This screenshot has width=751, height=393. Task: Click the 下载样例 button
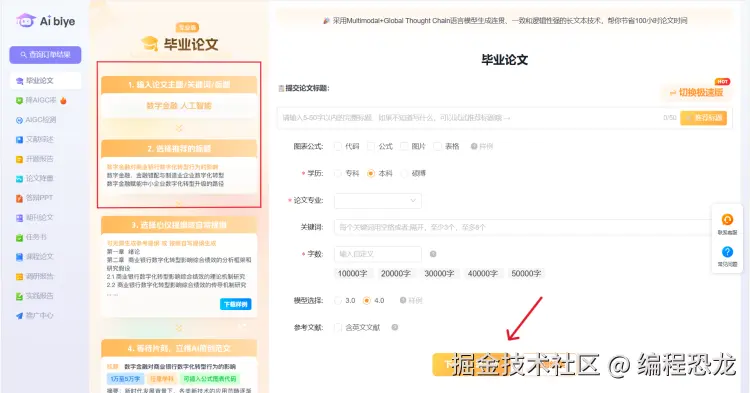point(236,304)
